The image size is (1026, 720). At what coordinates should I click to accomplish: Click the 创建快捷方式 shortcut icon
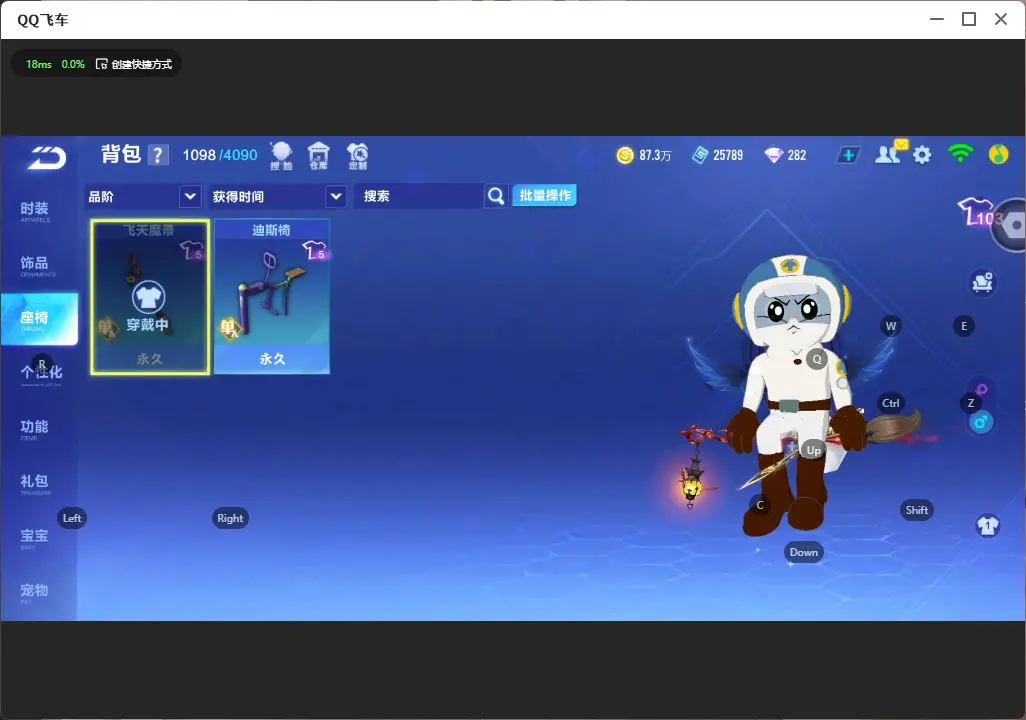pos(101,64)
